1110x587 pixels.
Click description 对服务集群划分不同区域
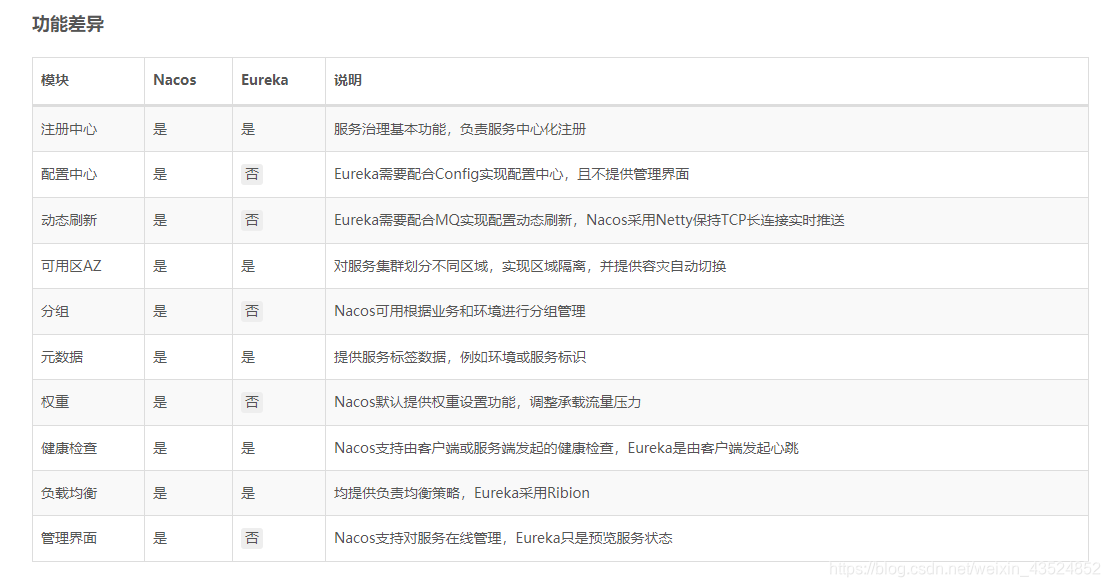(530, 266)
